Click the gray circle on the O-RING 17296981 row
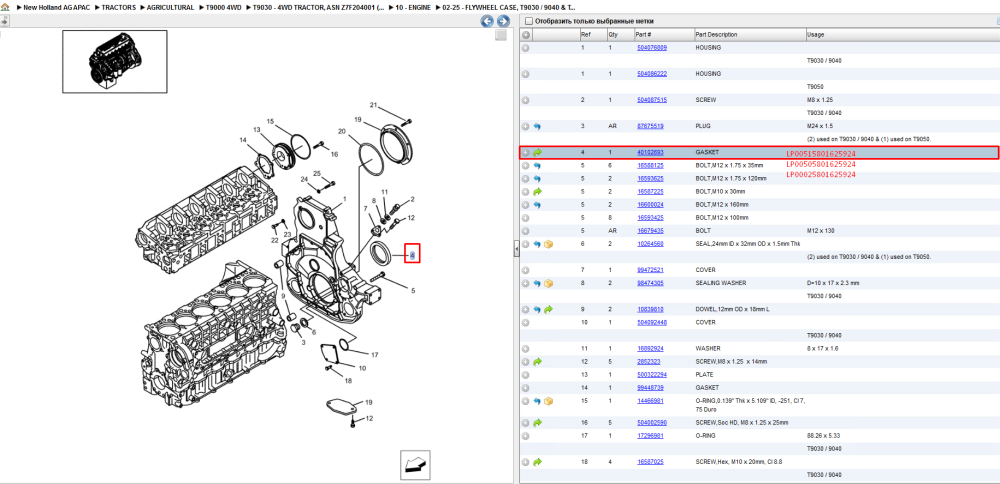Screen dimensions: 1000x484 [526, 436]
